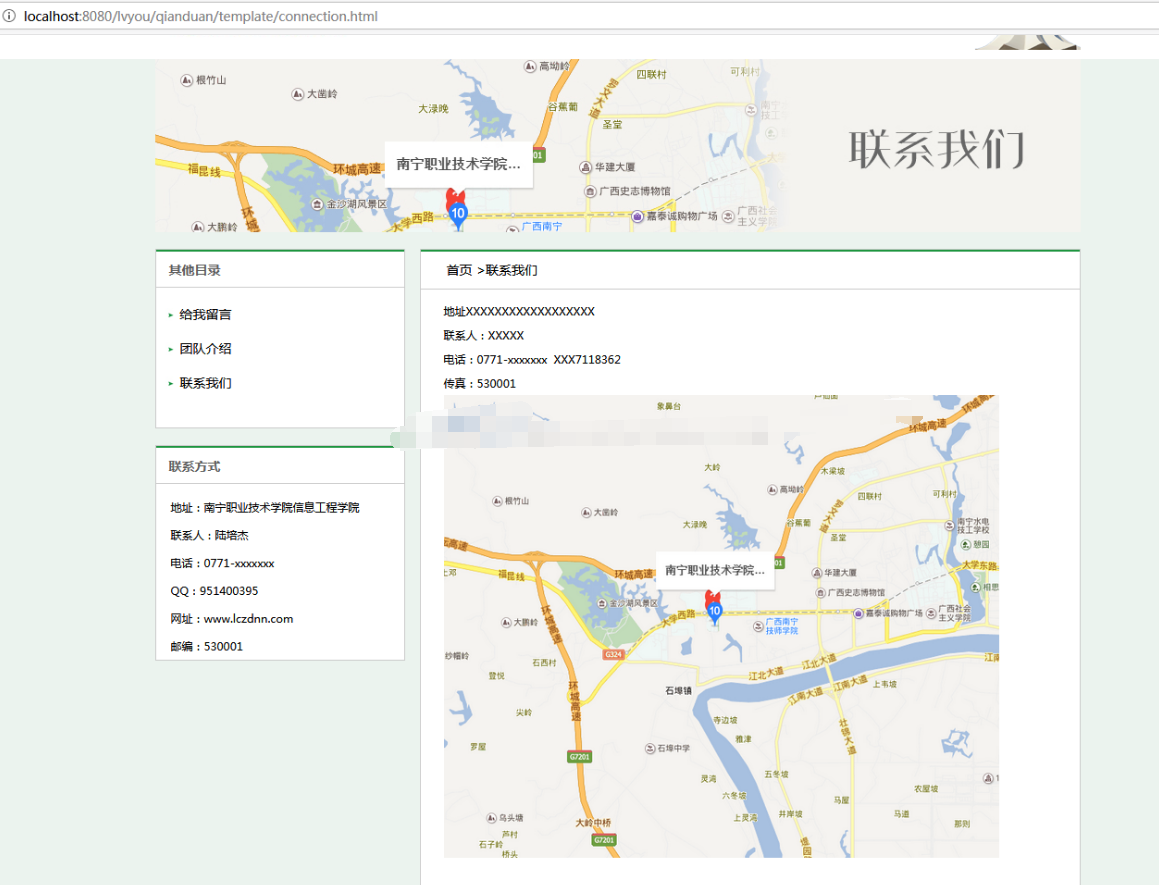The image size is (1159, 885).
Task: Click the 联系方式 panel heading
Action: tap(194, 467)
